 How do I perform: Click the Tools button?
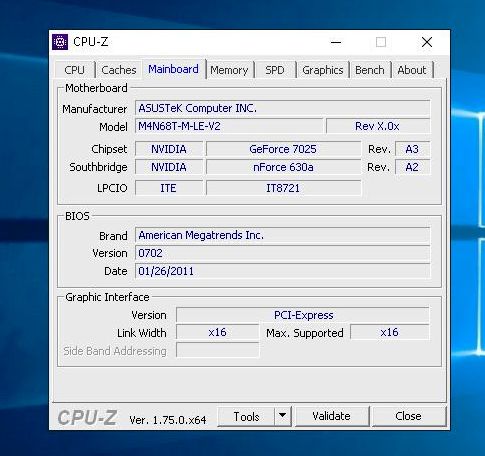246,416
